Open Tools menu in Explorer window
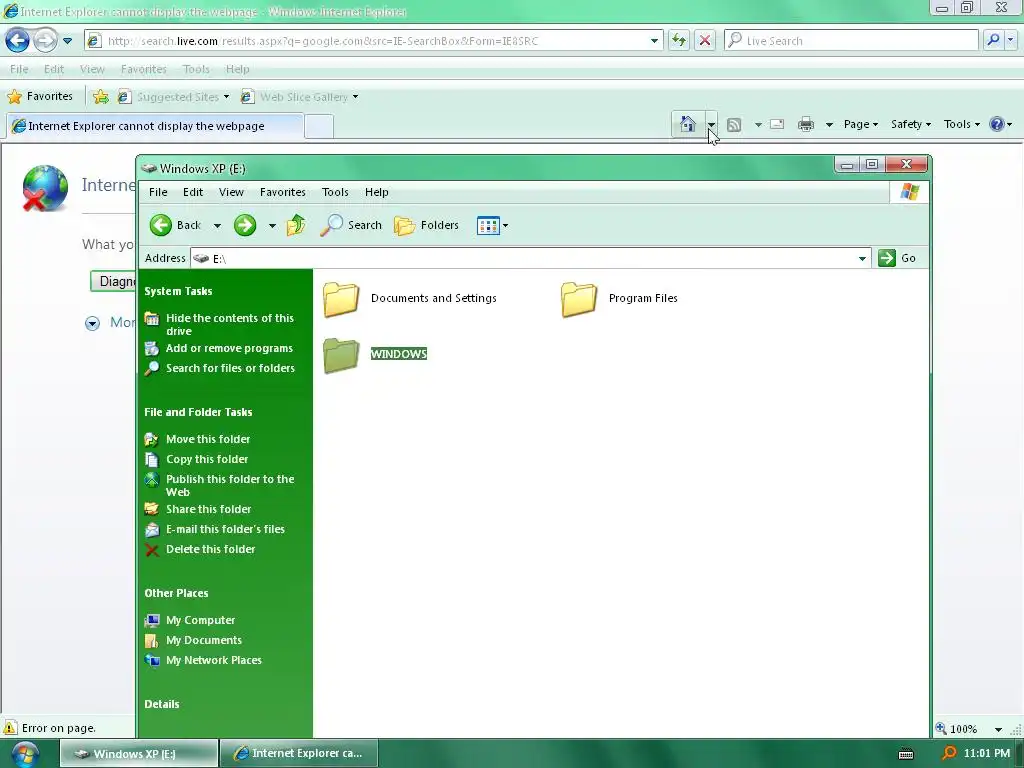The height and width of the screenshot is (768, 1024). click(x=335, y=192)
